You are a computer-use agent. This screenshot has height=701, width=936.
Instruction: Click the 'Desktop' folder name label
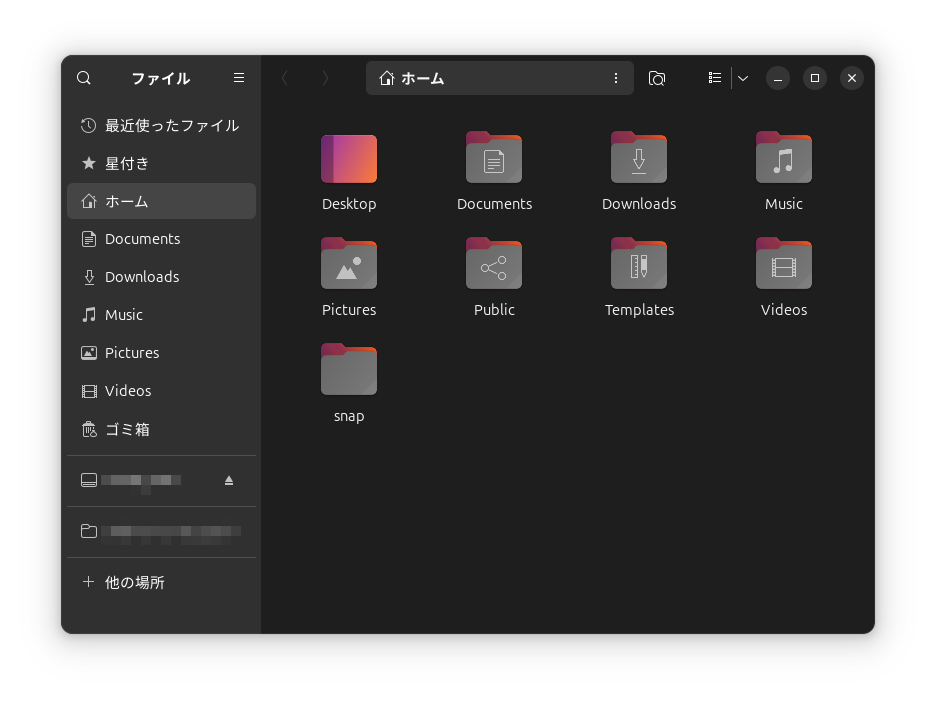[x=349, y=204]
